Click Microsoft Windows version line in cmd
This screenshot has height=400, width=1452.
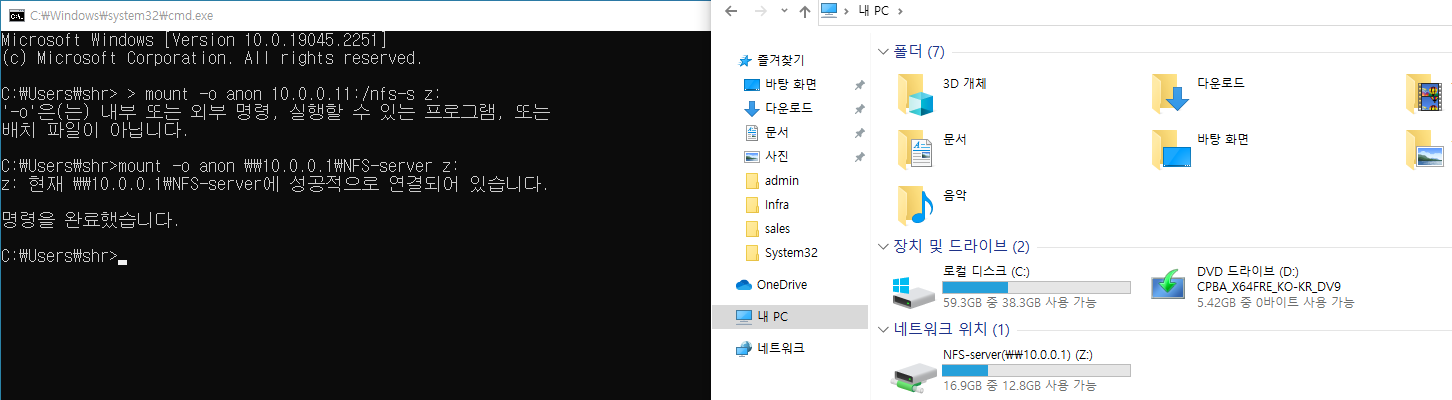click(194, 40)
